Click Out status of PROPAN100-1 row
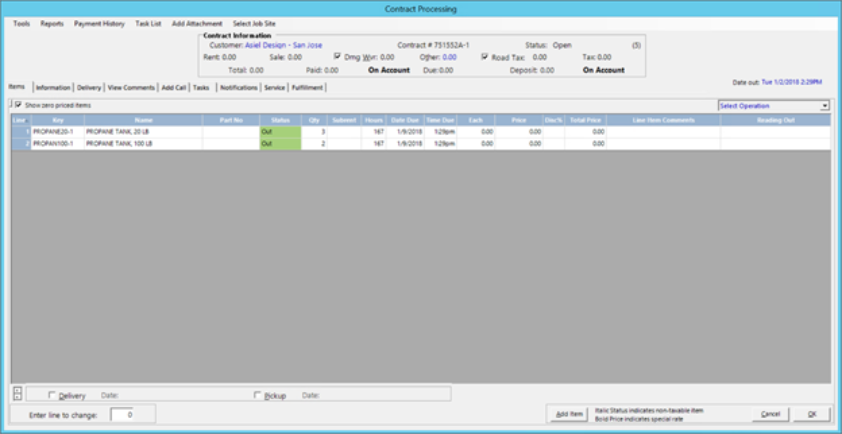 click(280, 144)
